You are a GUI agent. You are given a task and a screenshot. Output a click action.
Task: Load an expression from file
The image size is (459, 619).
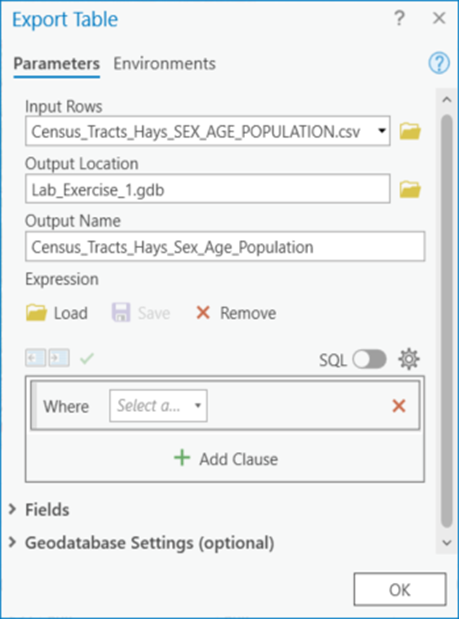pos(57,313)
